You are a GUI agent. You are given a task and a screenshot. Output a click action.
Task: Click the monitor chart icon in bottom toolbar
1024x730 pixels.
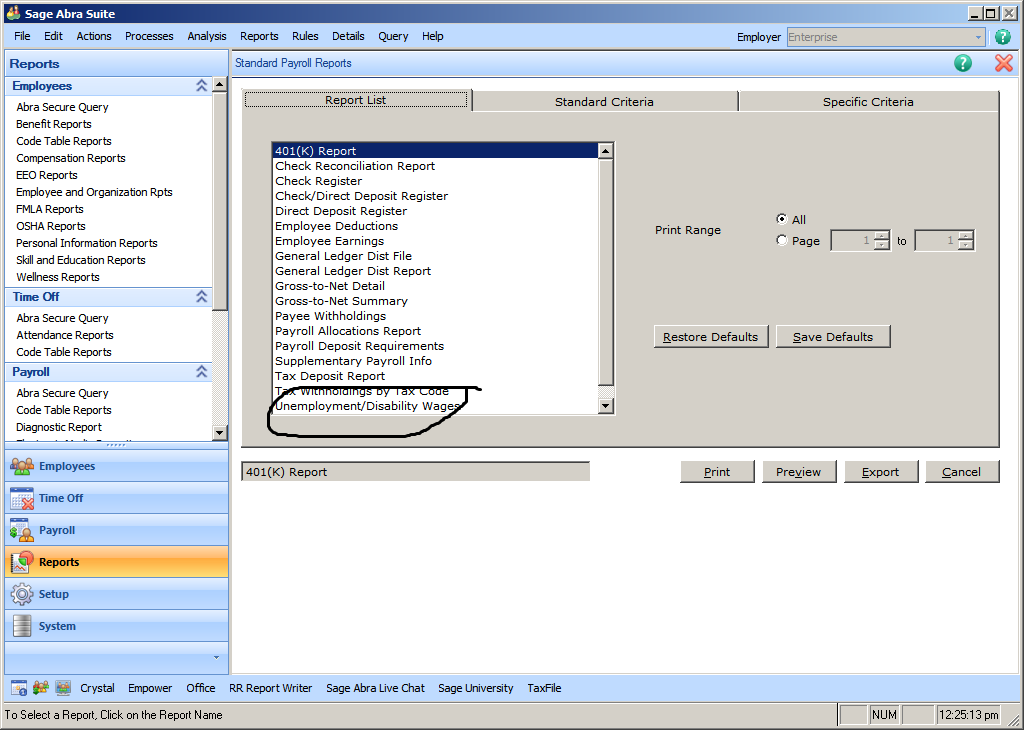63,688
